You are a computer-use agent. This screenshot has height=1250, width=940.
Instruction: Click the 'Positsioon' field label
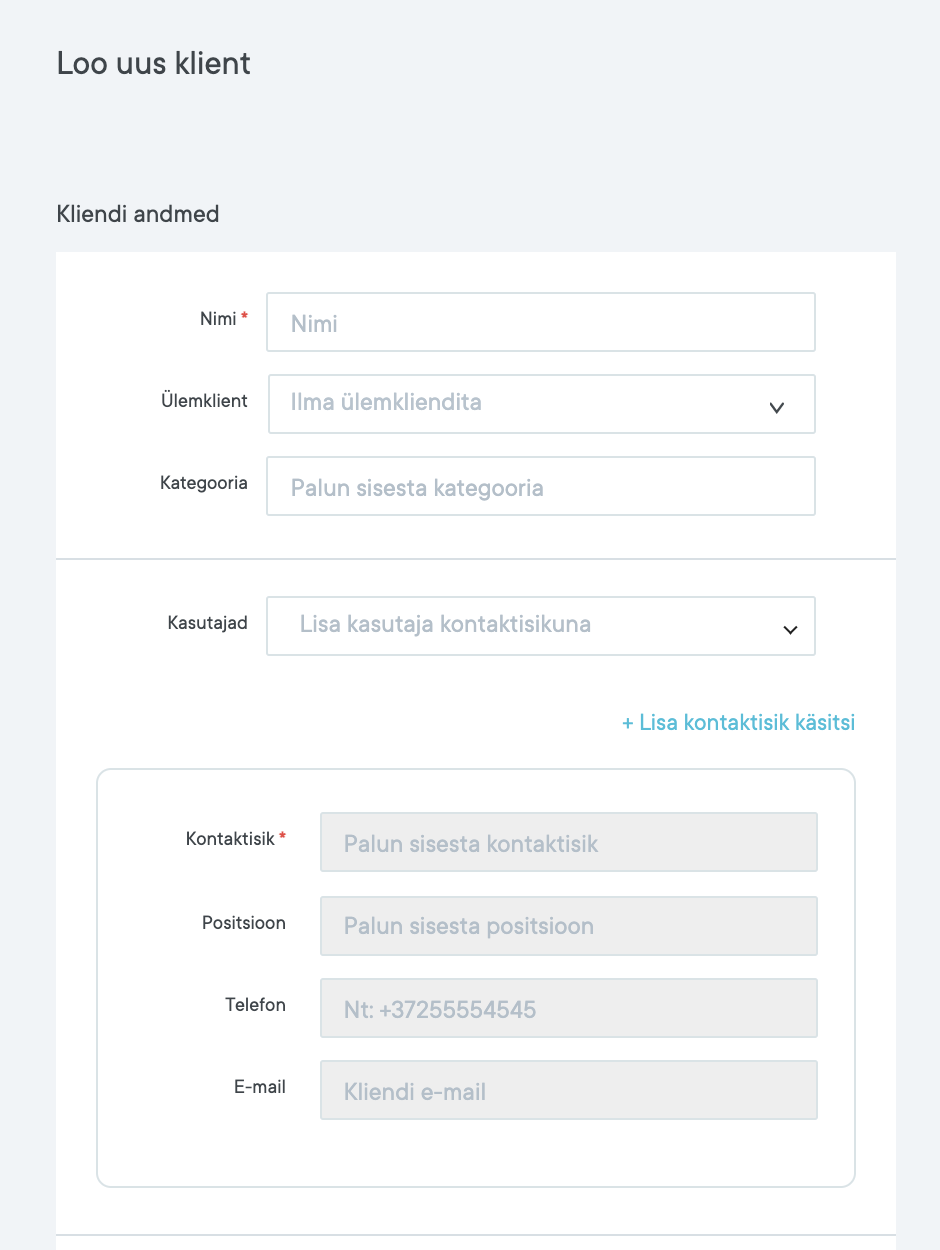(x=244, y=923)
